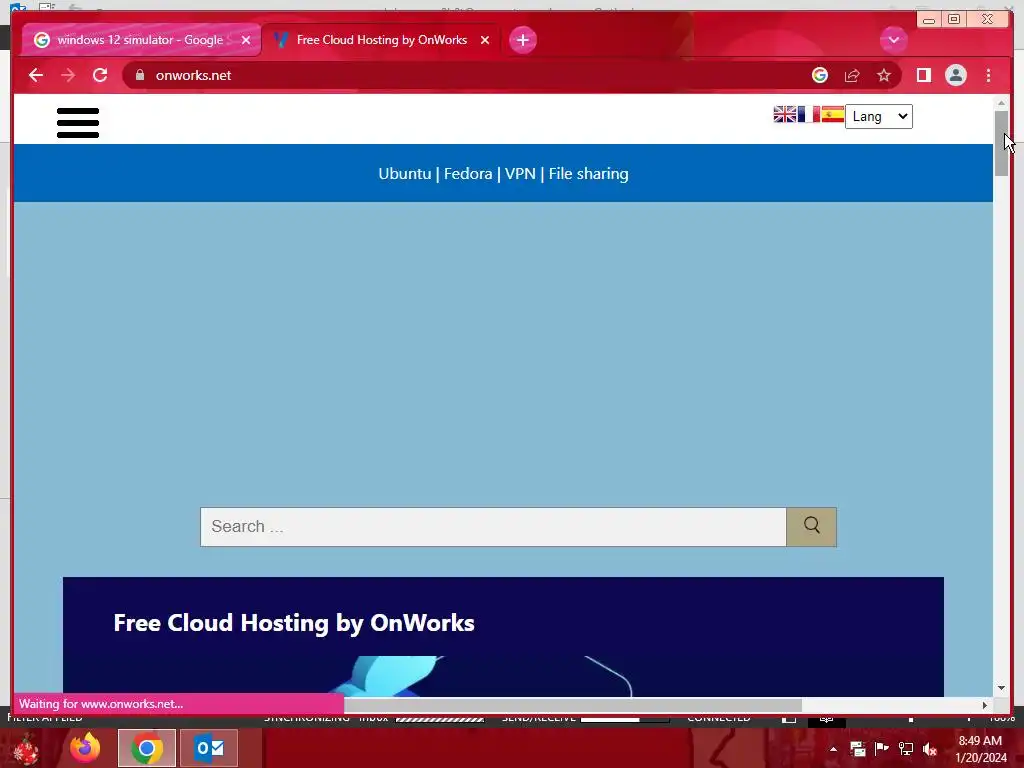
Task: Submit search with magnifier button
Action: click(x=811, y=526)
